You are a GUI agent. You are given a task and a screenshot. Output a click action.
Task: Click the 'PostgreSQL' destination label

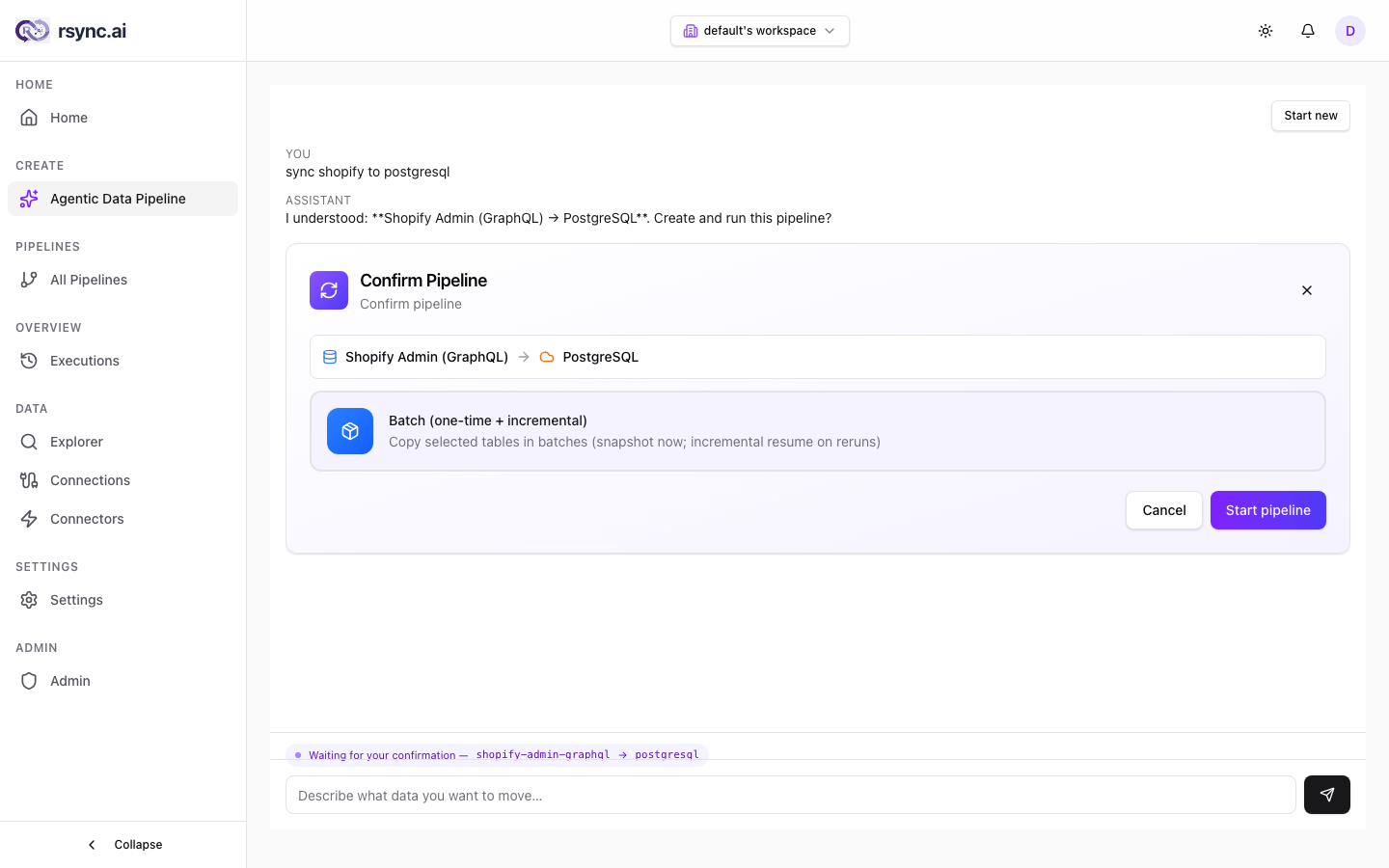tap(601, 357)
